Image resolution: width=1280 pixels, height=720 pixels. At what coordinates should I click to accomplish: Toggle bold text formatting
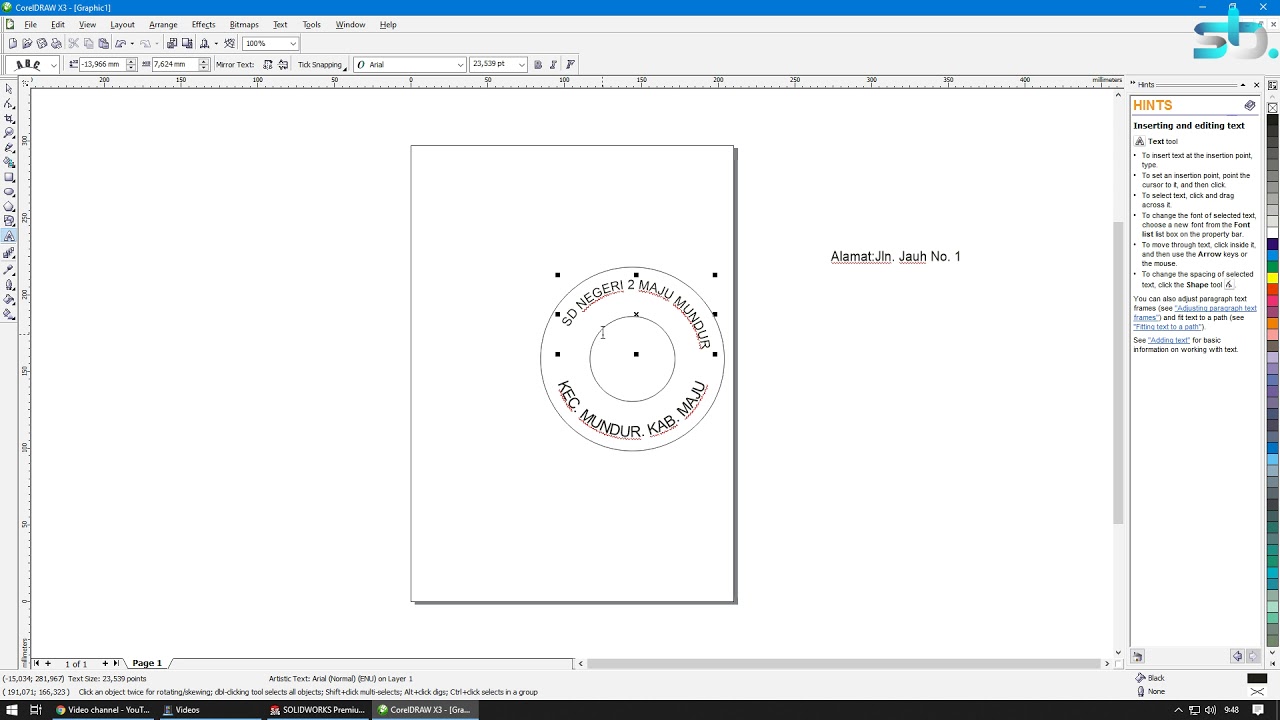pyautogui.click(x=538, y=64)
